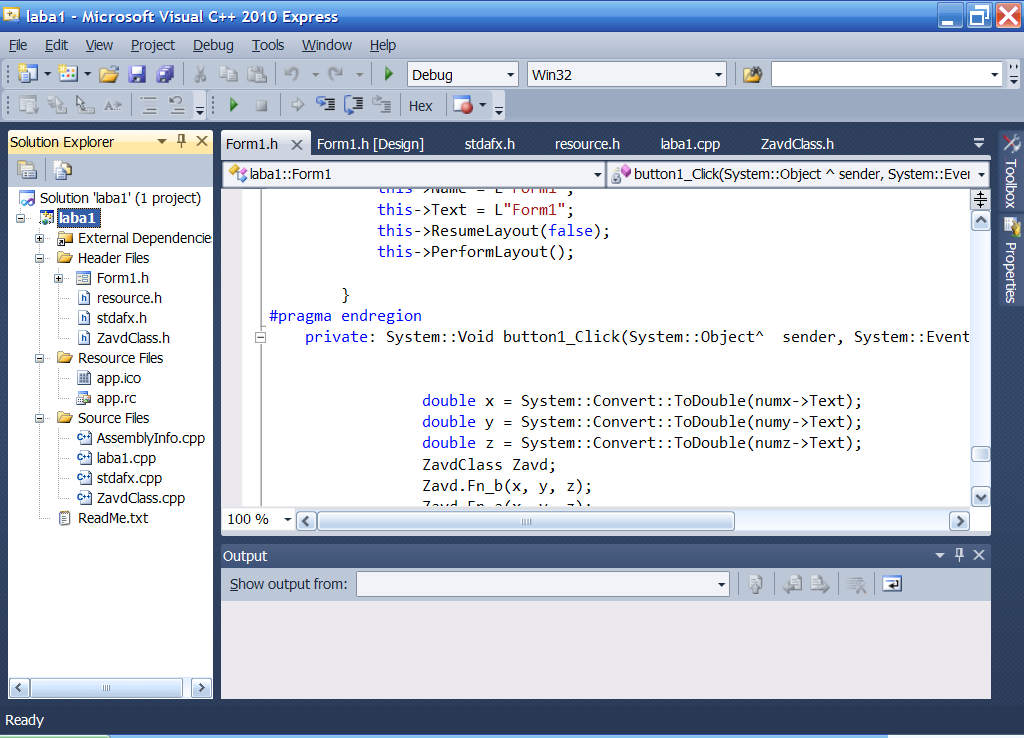Click Find Message in Code icon in Output
Screen dimensions: 1024x738
point(756,584)
